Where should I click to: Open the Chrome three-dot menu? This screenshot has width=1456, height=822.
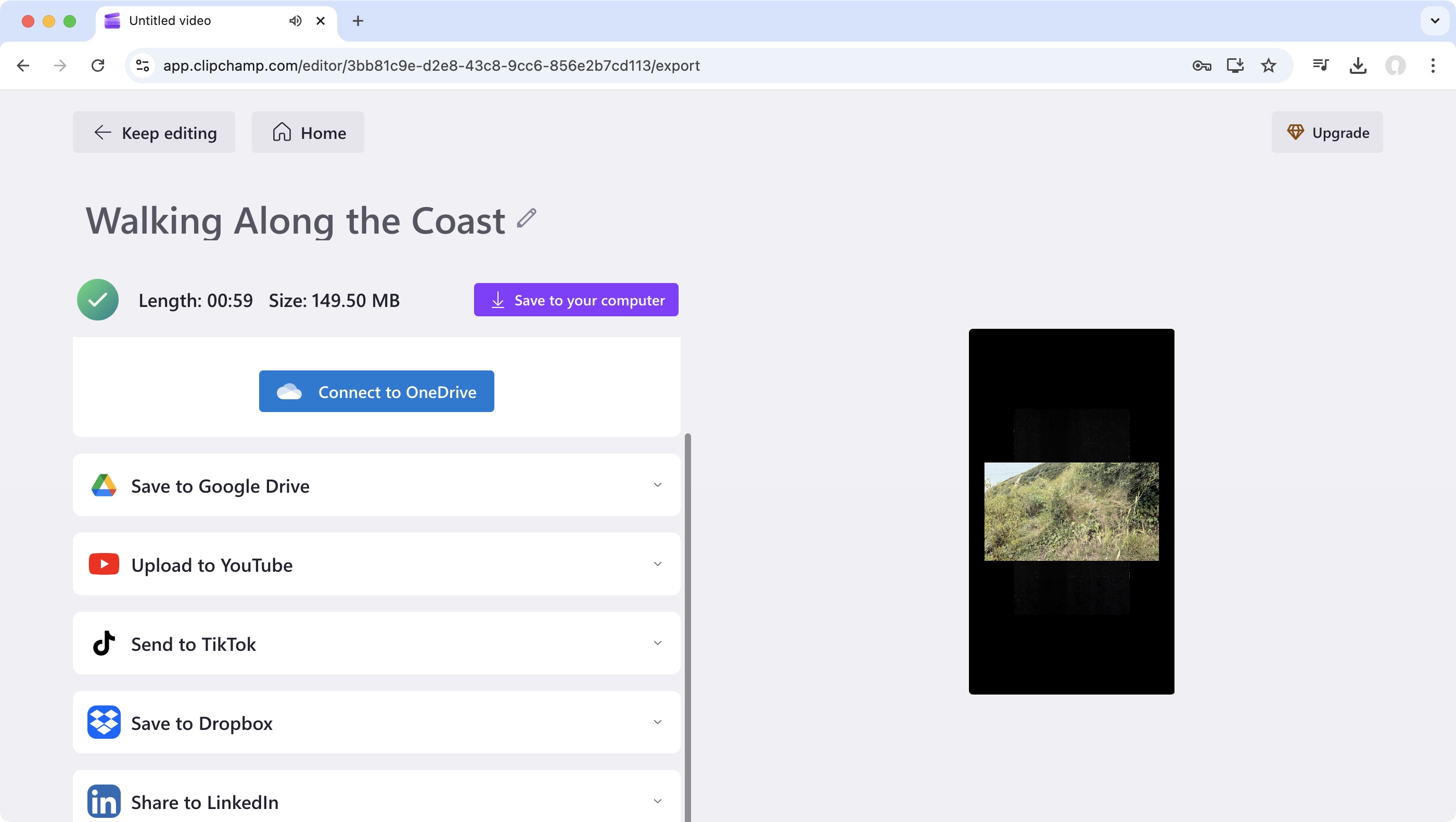pyautogui.click(x=1433, y=65)
